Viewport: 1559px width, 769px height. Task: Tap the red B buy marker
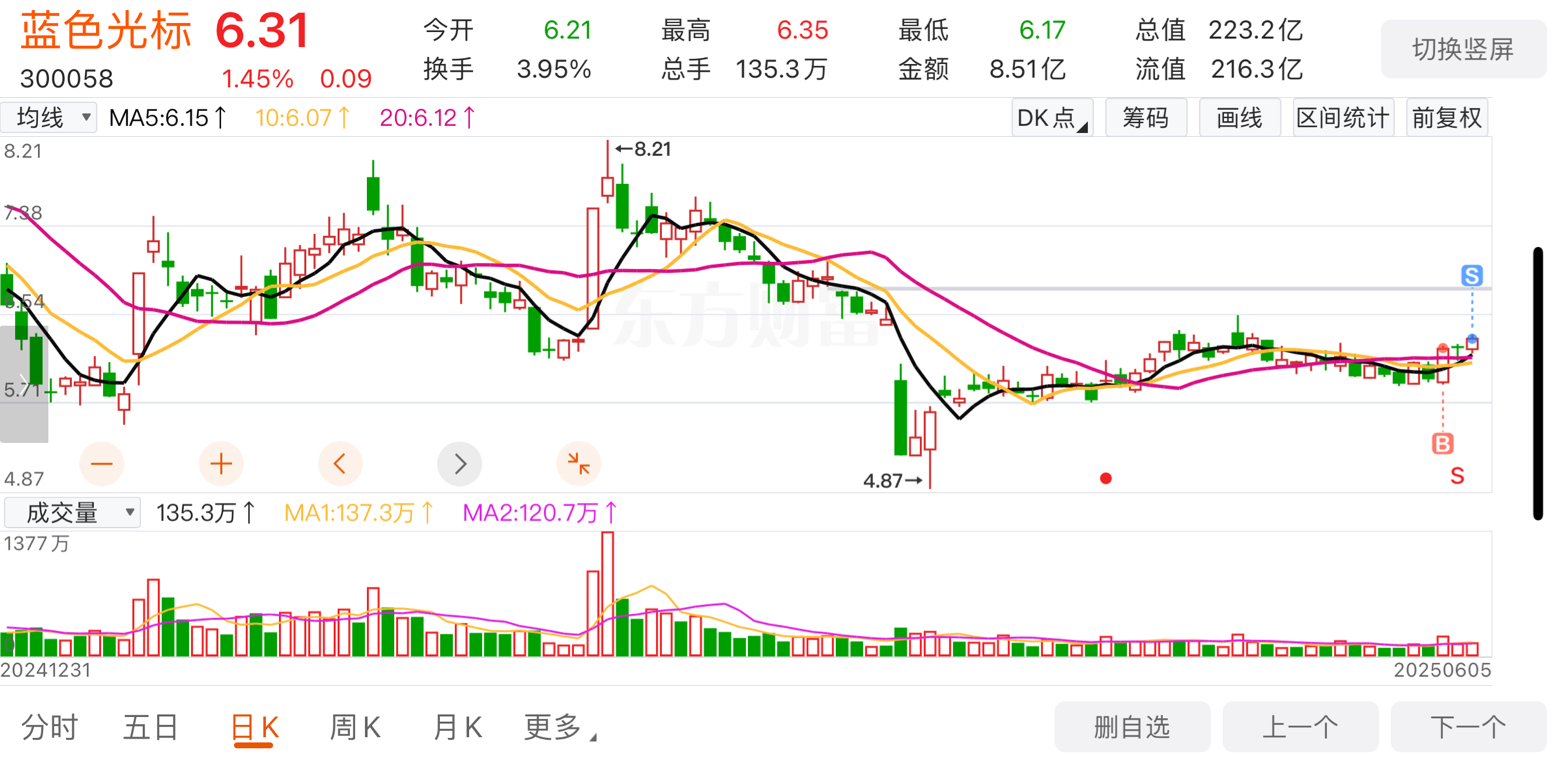[1442, 443]
